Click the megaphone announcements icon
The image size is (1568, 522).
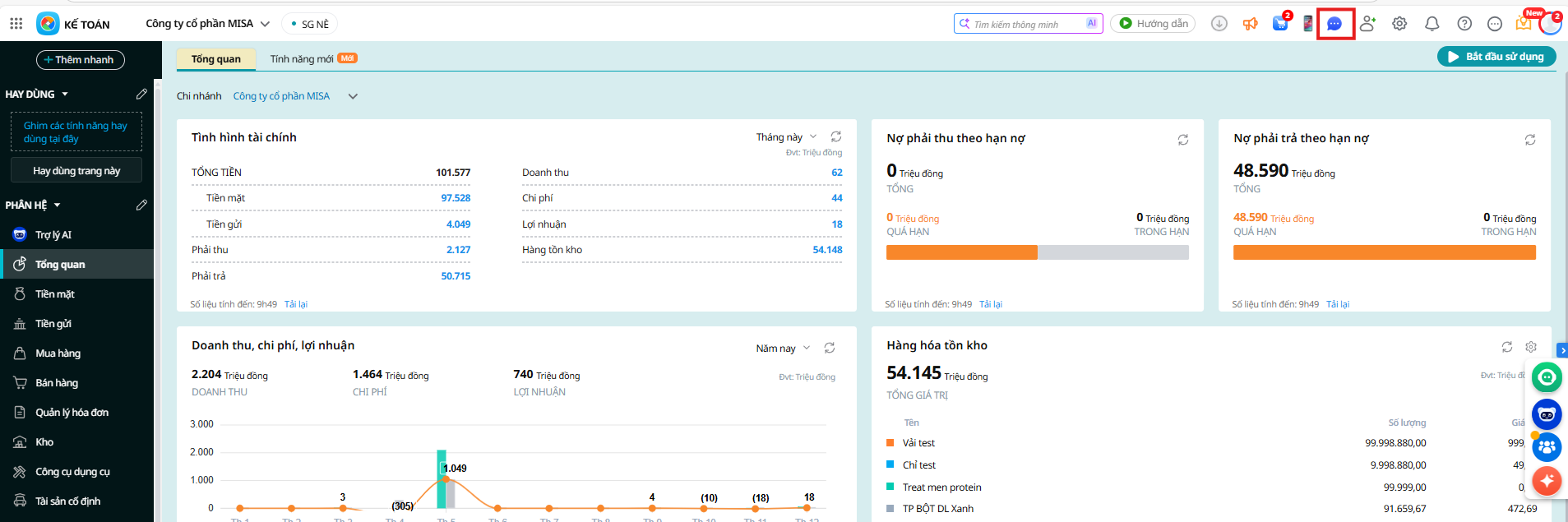click(x=1250, y=24)
